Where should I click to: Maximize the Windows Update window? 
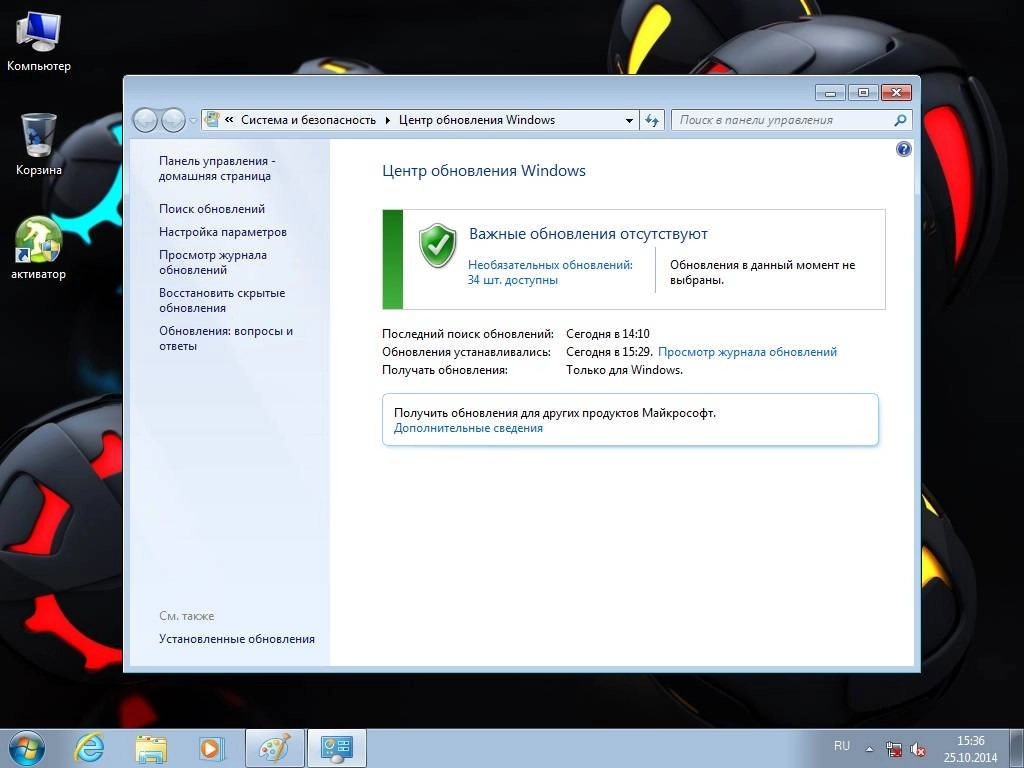coord(863,93)
